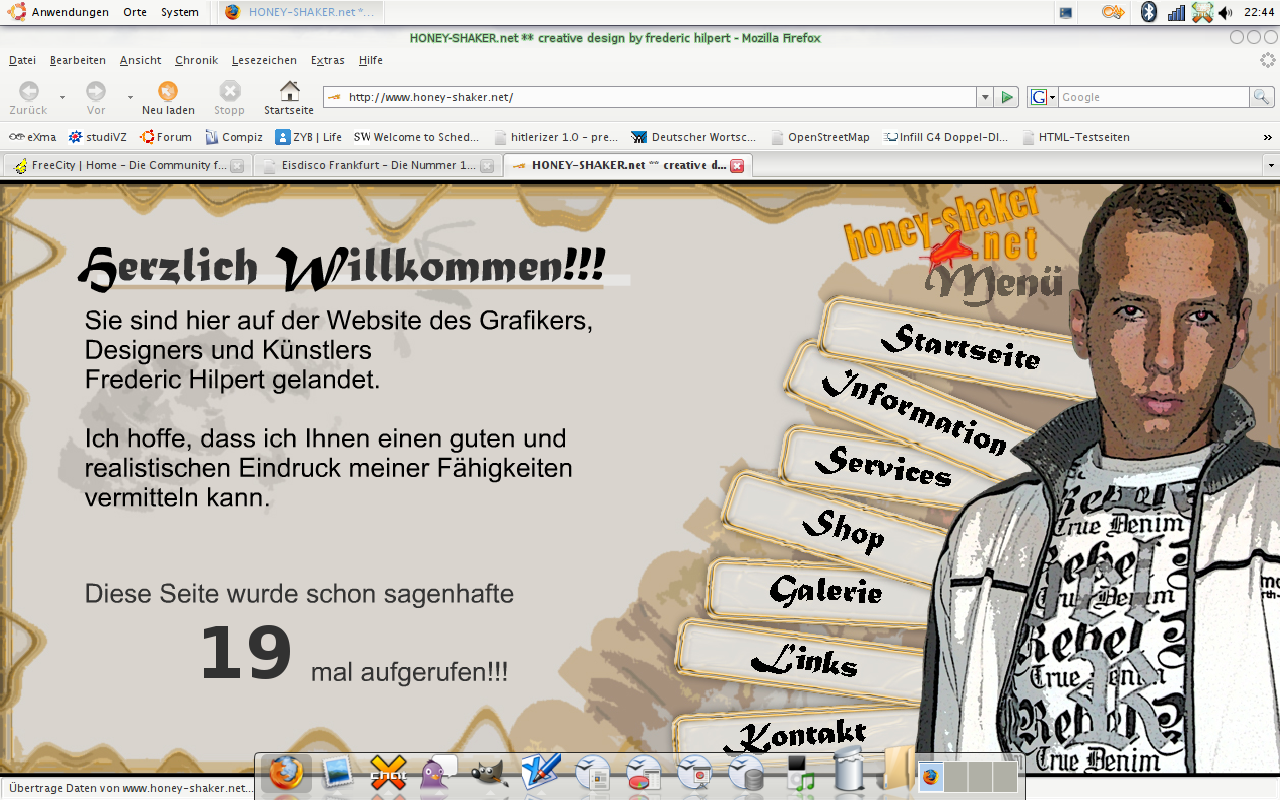Click the Galerie link in website menu
This screenshot has height=800, width=1280.
[x=826, y=591]
